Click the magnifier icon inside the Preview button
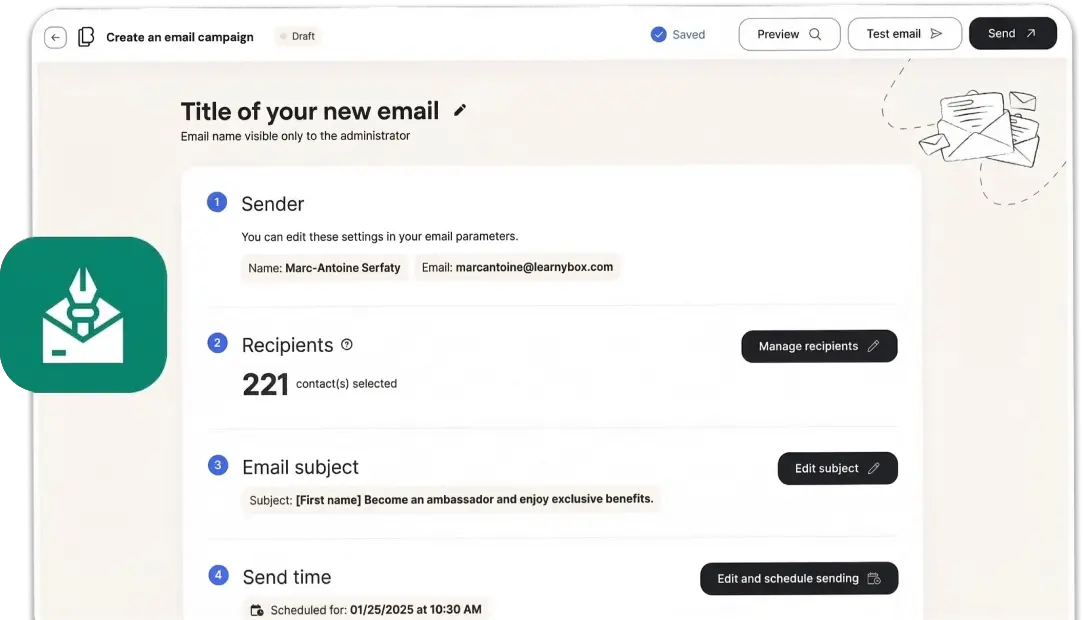The height and width of the screenshot is (620, 1083). (815, 33)
